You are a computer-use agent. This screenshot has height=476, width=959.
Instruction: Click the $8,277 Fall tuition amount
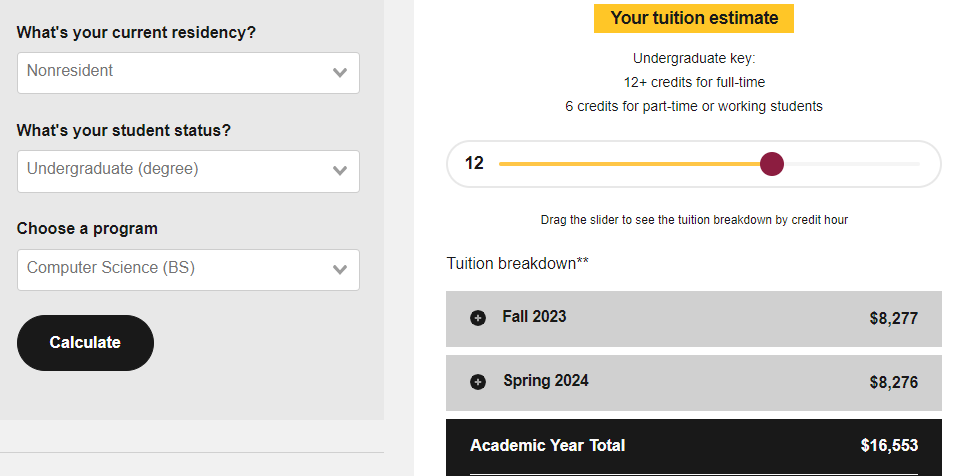[x=893, y=319]
